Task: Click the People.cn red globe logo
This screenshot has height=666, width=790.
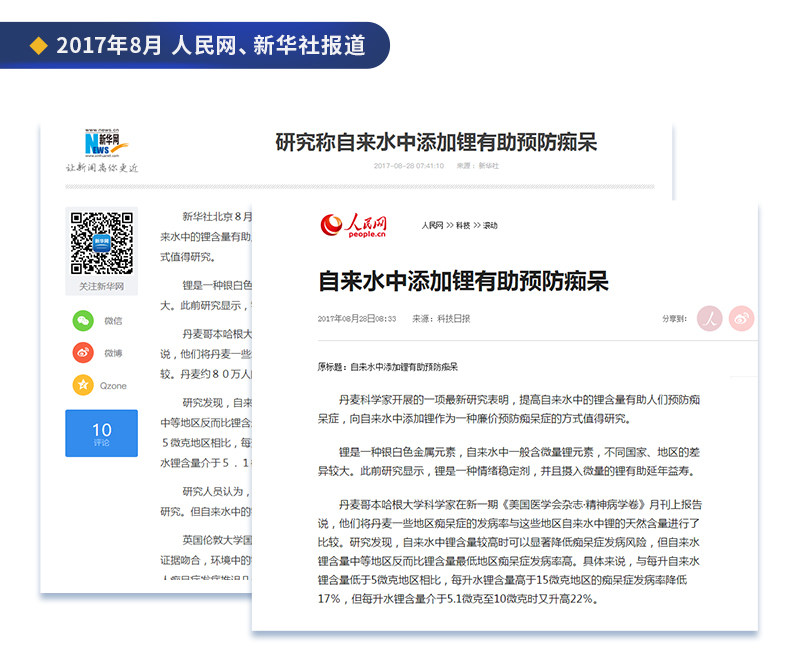Action: click(x=354, y=225)
